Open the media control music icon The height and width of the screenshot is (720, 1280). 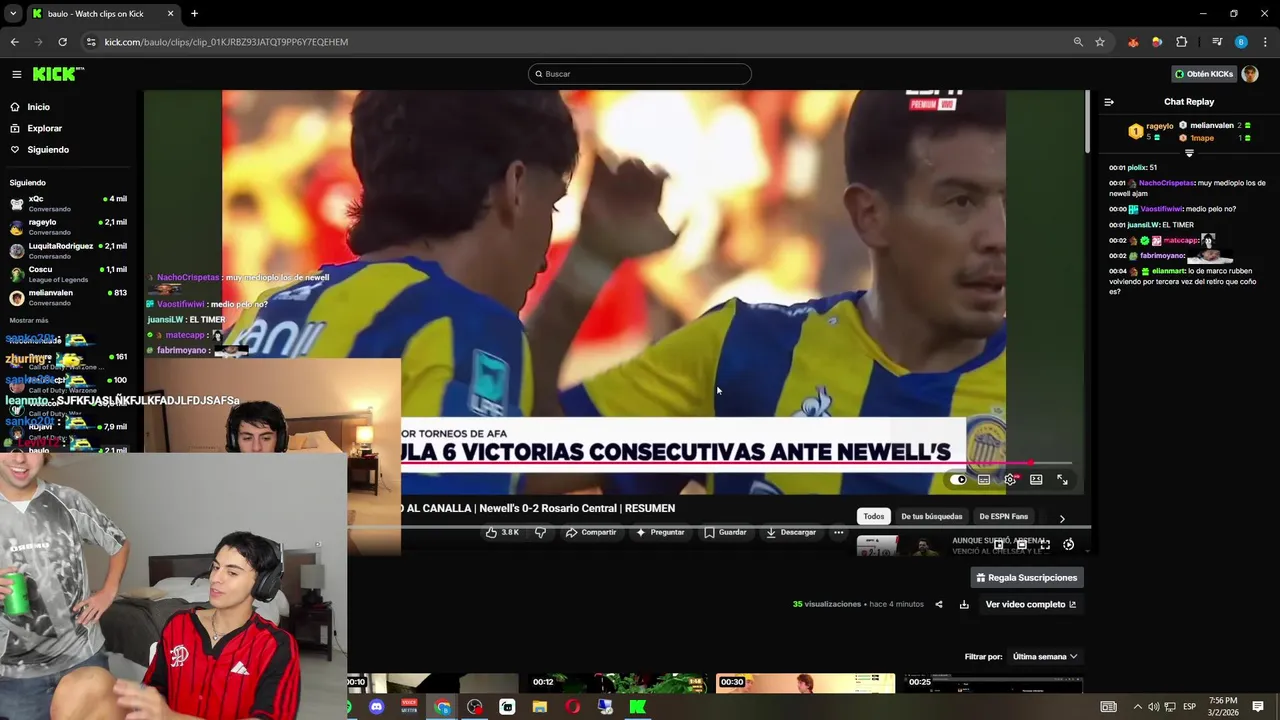(x=1216, y=42)
